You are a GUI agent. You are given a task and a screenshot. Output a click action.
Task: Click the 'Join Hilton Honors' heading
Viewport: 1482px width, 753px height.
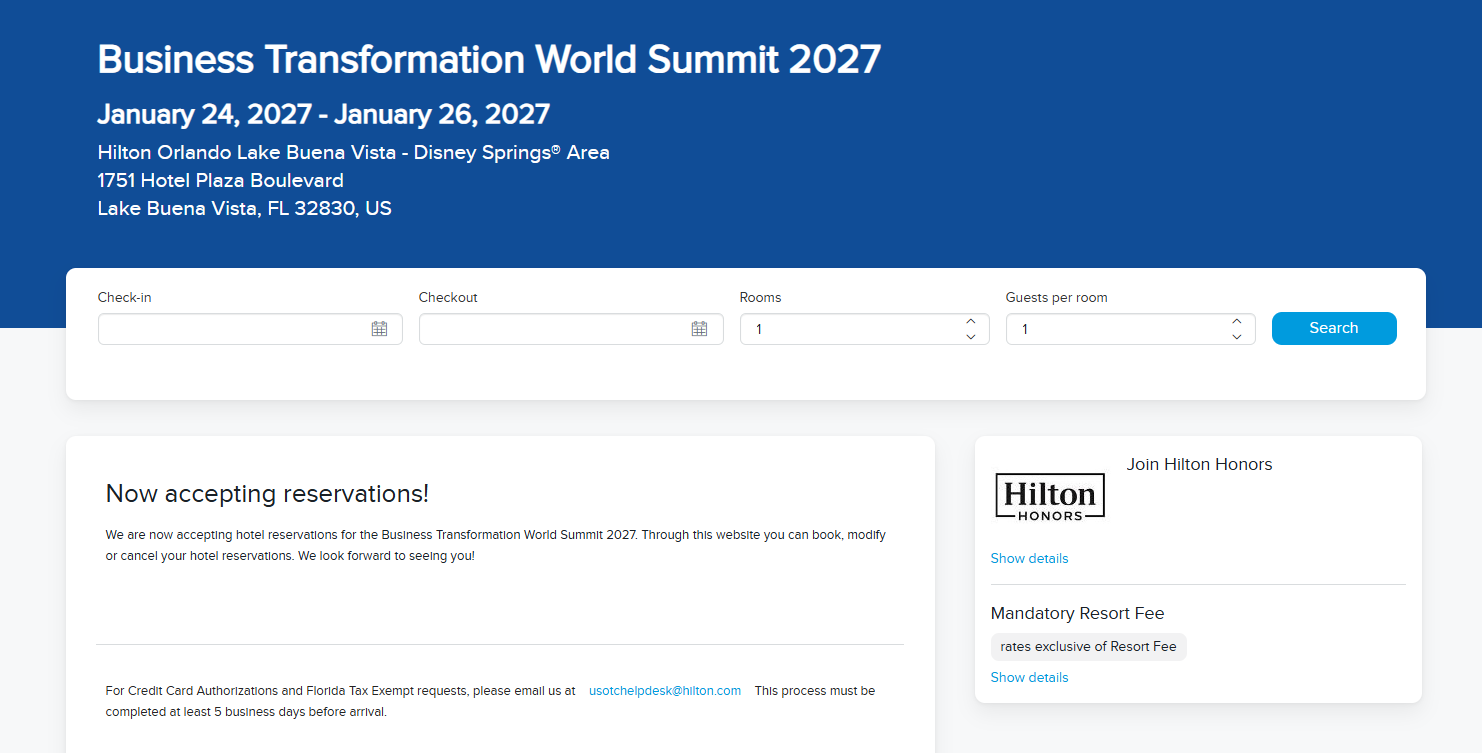click(1199, 465)
